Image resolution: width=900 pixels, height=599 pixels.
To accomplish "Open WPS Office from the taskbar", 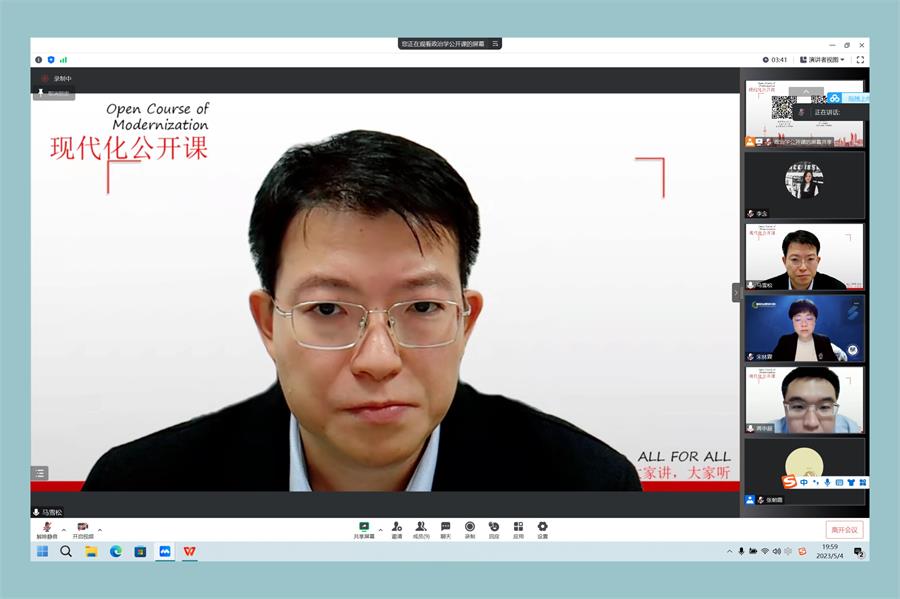I will (x=189, y=551).
